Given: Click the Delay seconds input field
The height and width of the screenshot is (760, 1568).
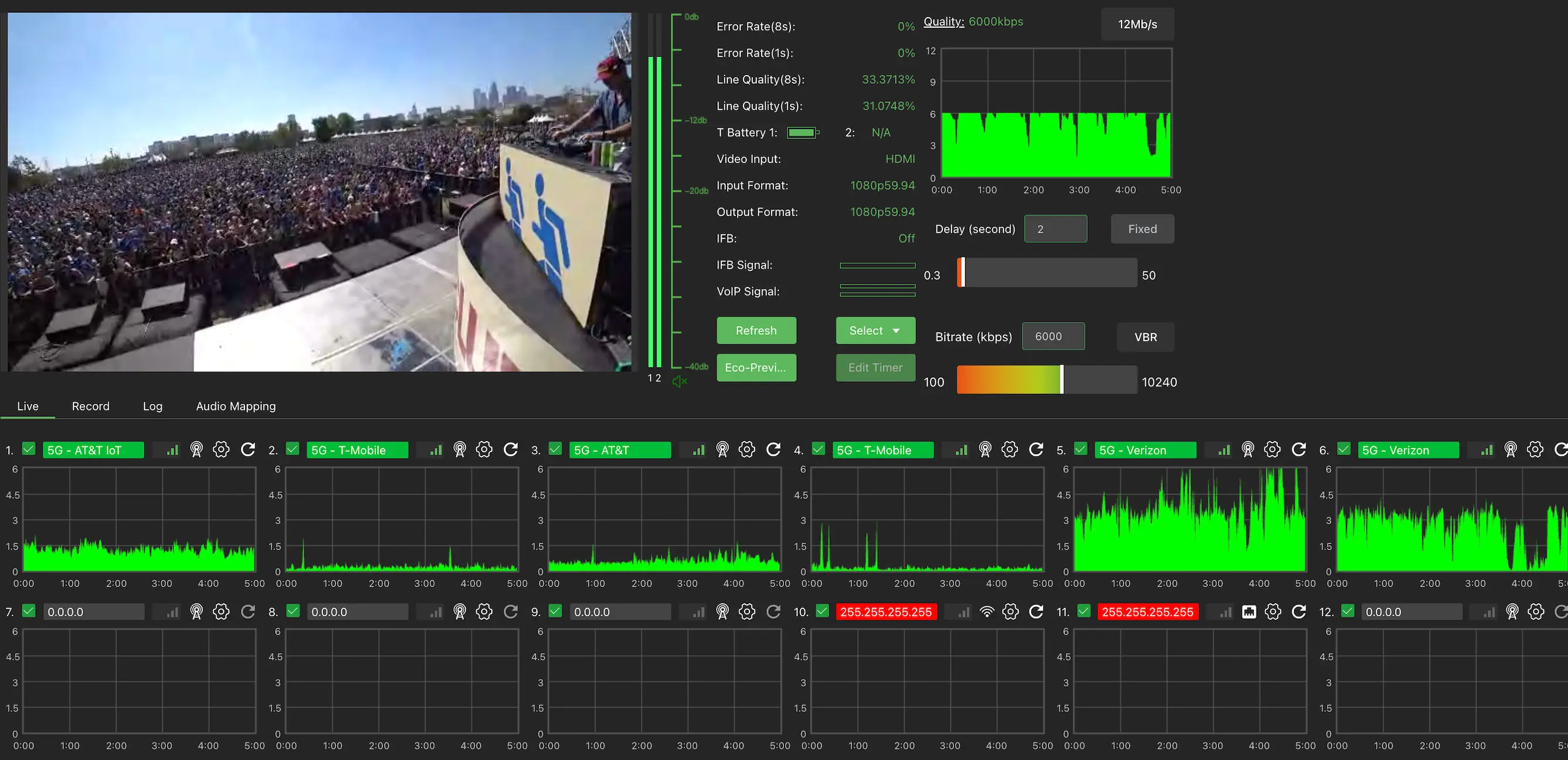Looking at the screenshot, I should click(1055, 229).
